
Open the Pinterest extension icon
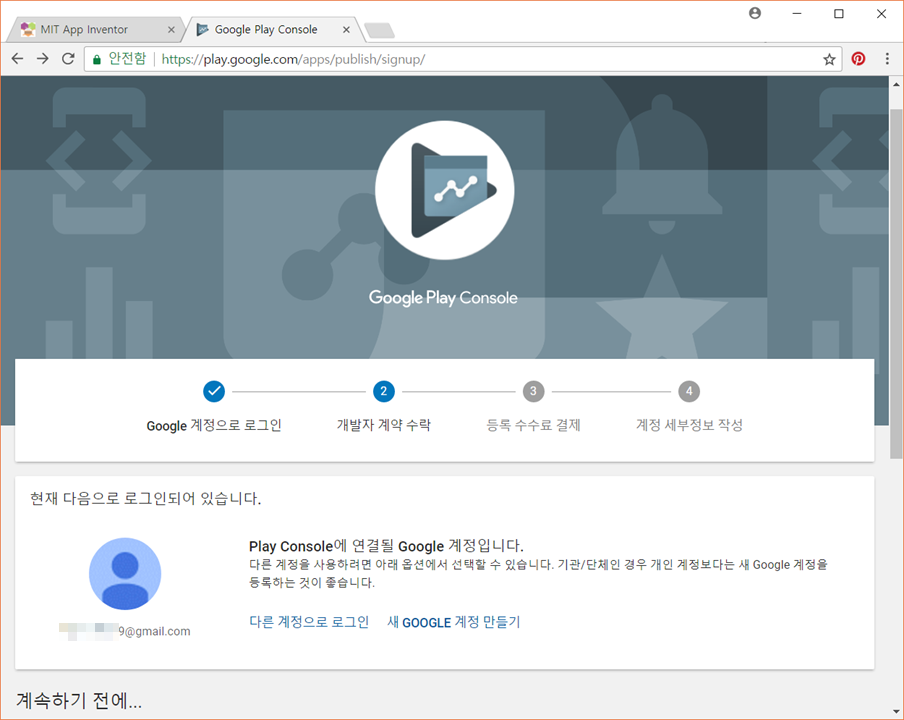(x=858, y=59)
